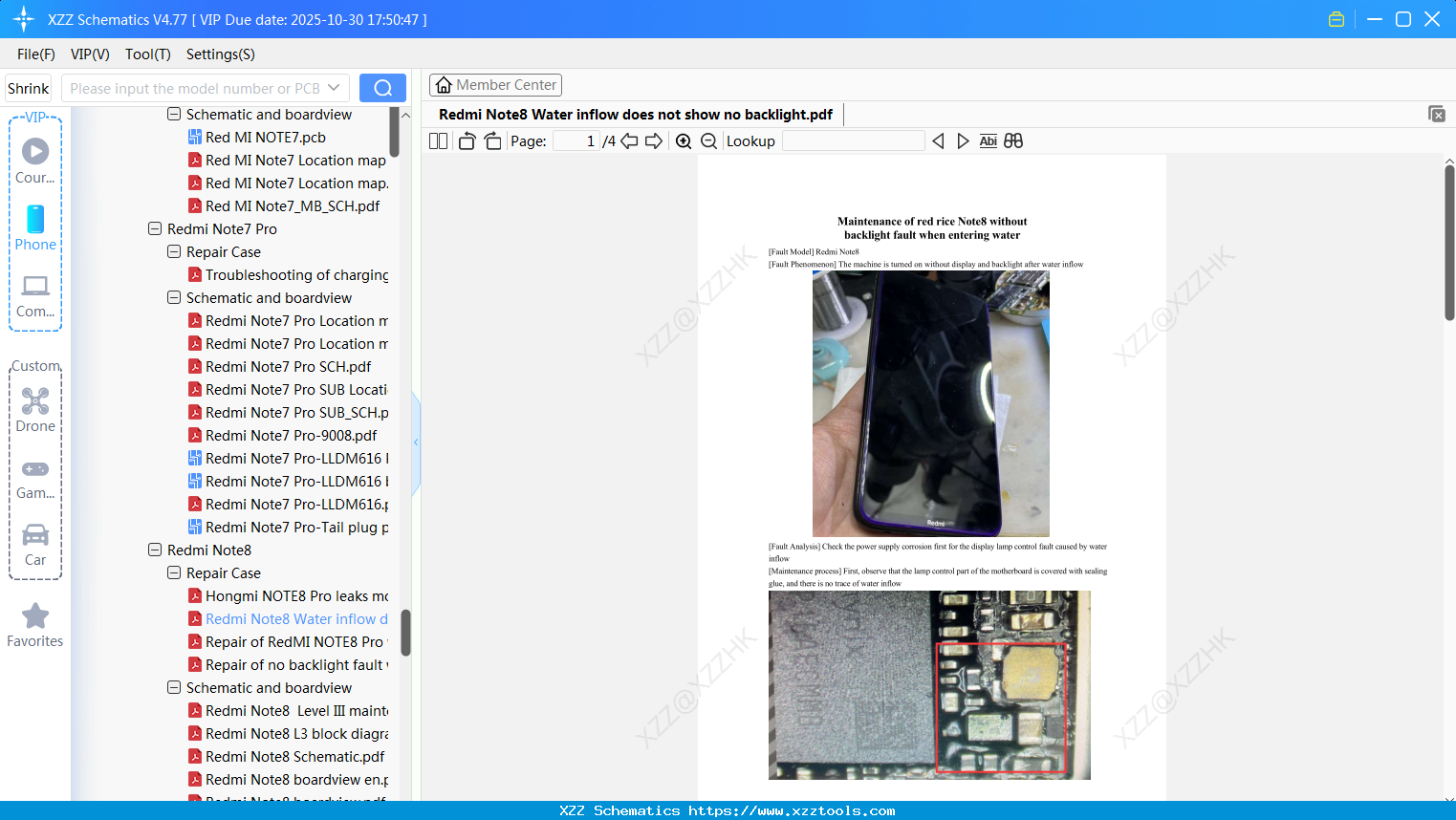This screenshot has width=1456, height=820.
Task: Click the tree panel collapse handle
Action: [x=416, y=442]
